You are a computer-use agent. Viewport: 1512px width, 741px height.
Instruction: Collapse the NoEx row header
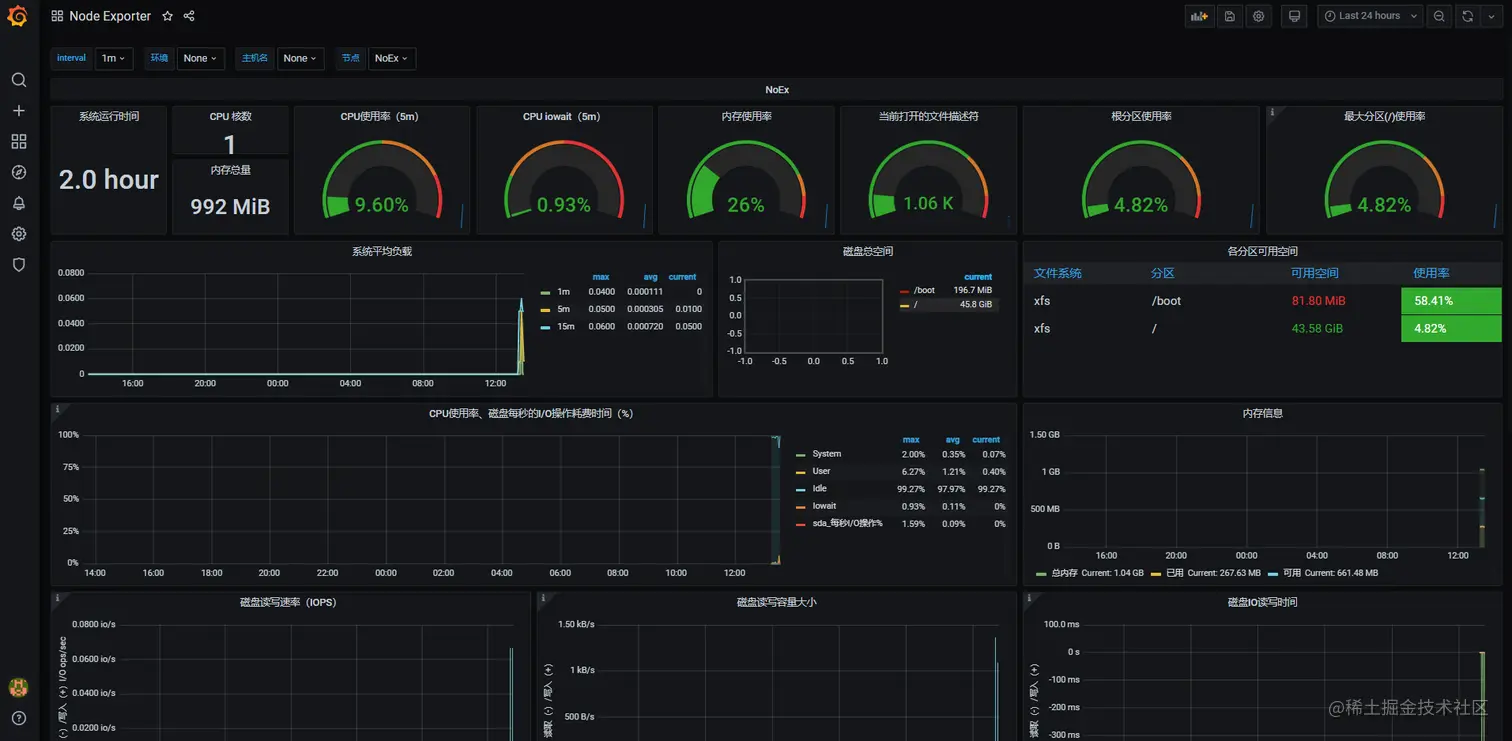pyautogui.click(x=777, y=90)
